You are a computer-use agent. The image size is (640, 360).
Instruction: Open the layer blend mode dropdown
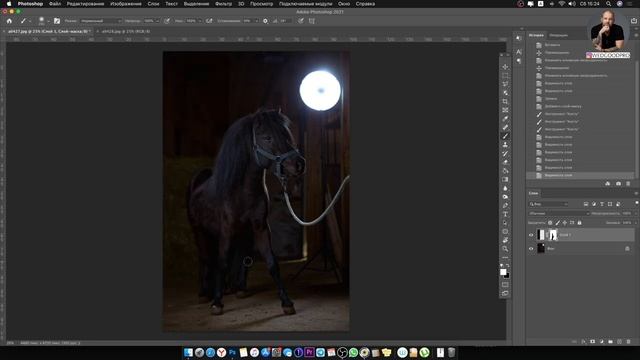tap(559, 213)
